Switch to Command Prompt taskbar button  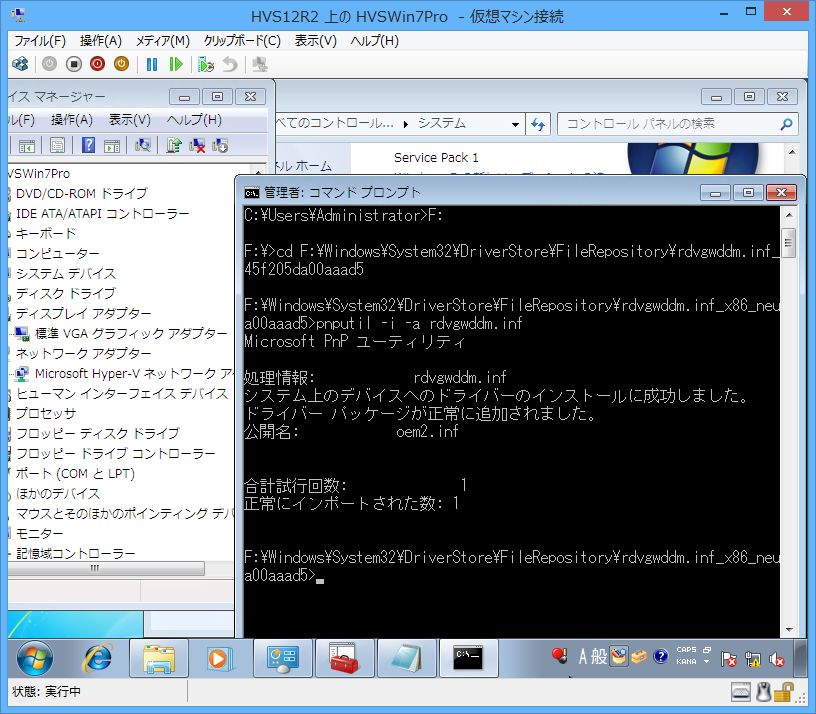pyautogui.click(x=468, y=658)
